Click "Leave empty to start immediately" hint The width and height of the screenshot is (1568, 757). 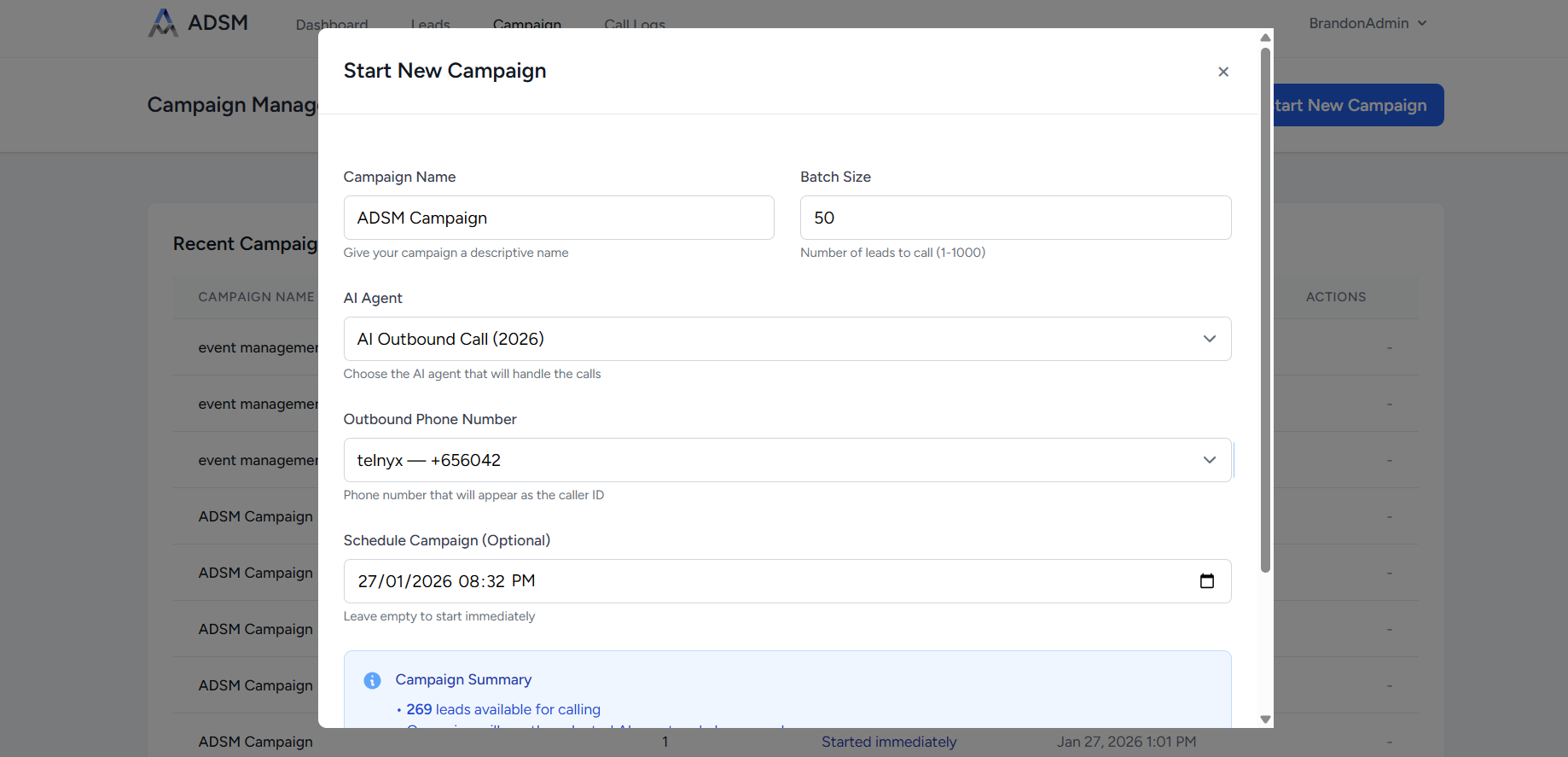click(x=439, y=616)
